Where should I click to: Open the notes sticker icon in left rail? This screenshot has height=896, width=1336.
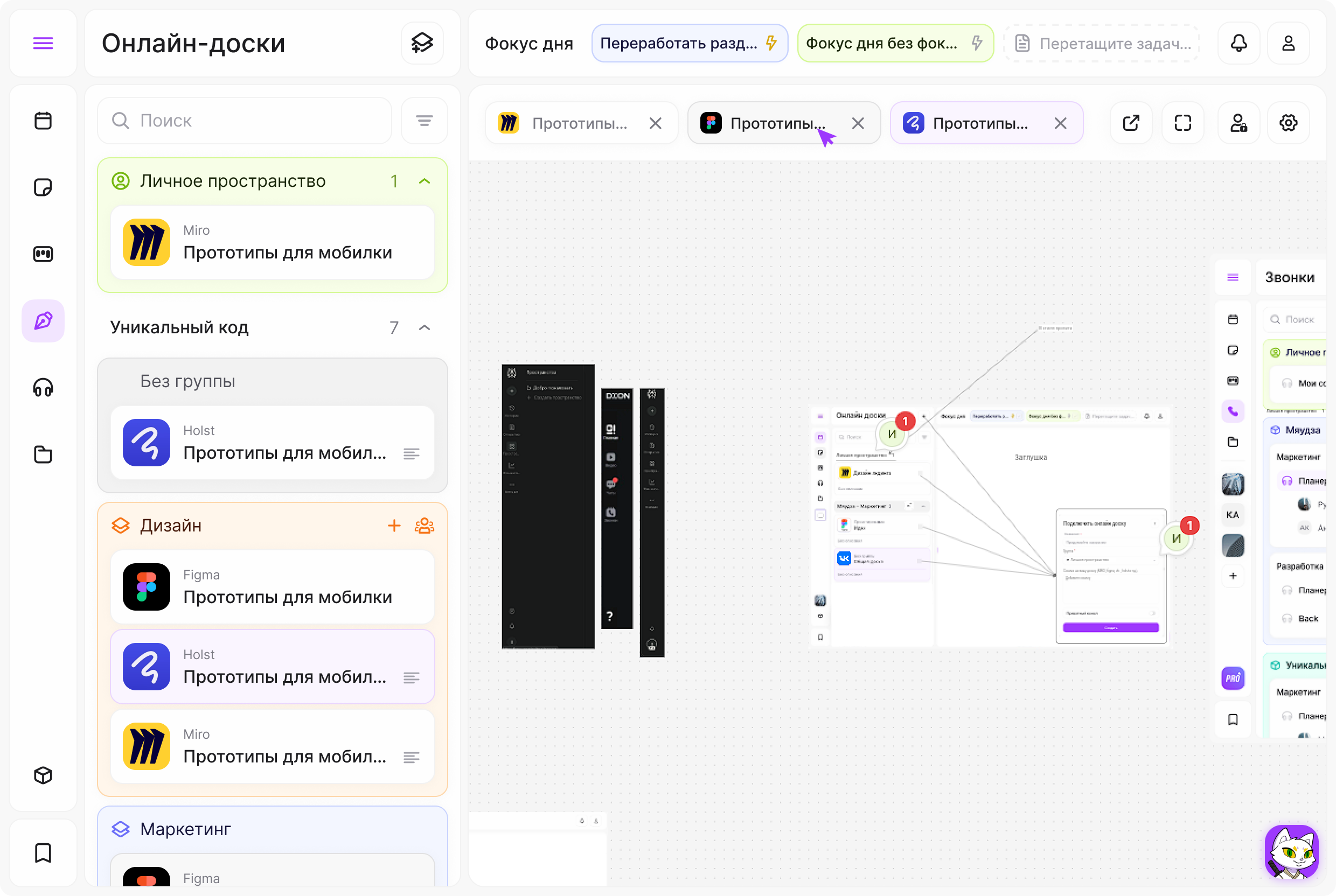click(x=43, y=187)
